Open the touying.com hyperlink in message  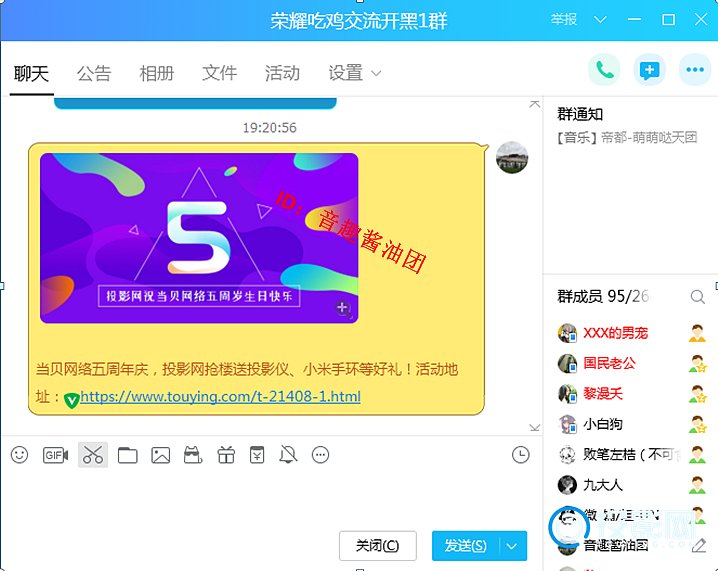pos(220,397)
